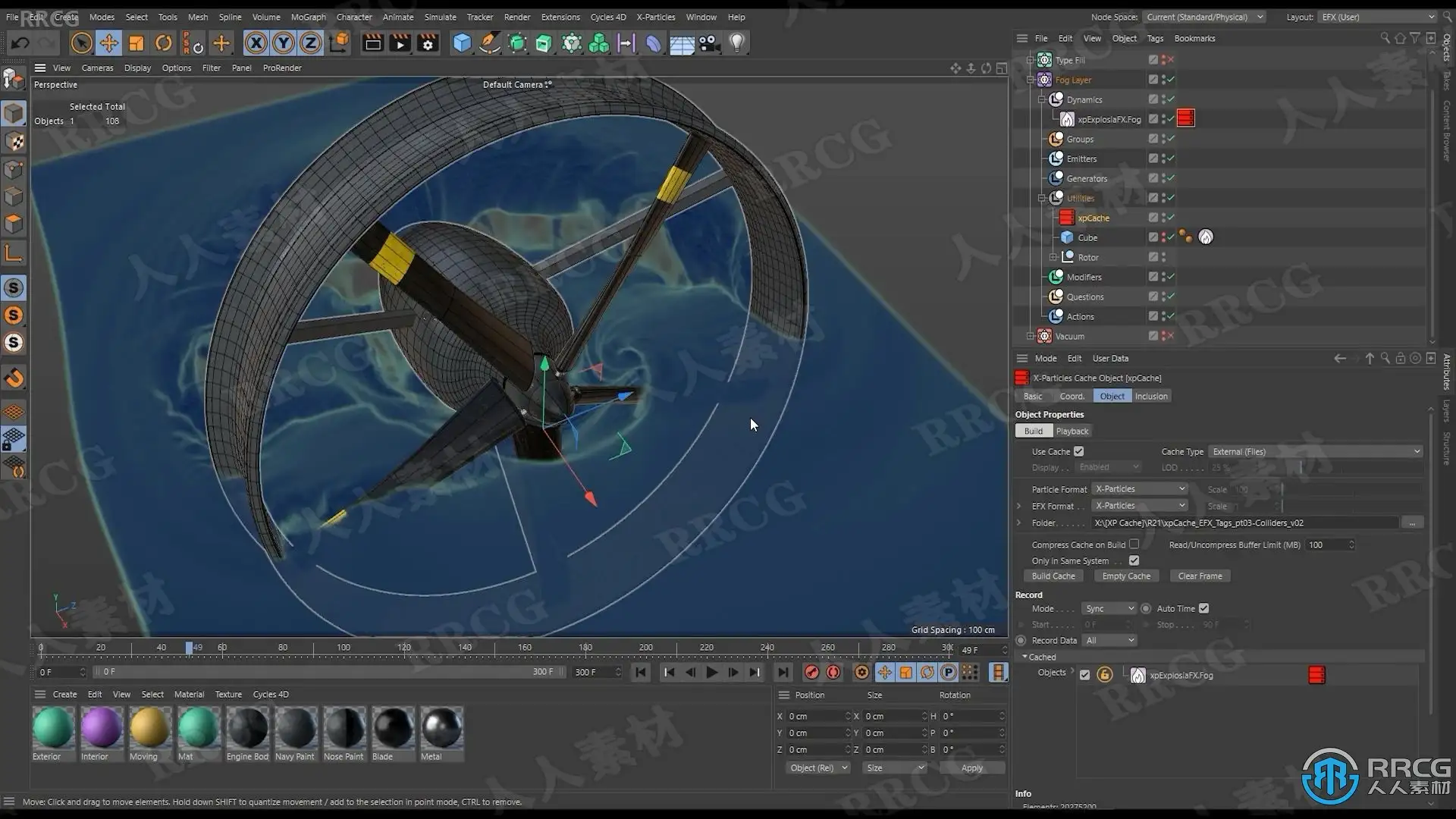Open Edit Render Settings icon
Image resolution: width=1456 pixels, height=819 pixels.
pyautogui.click(x=428, y=43)
